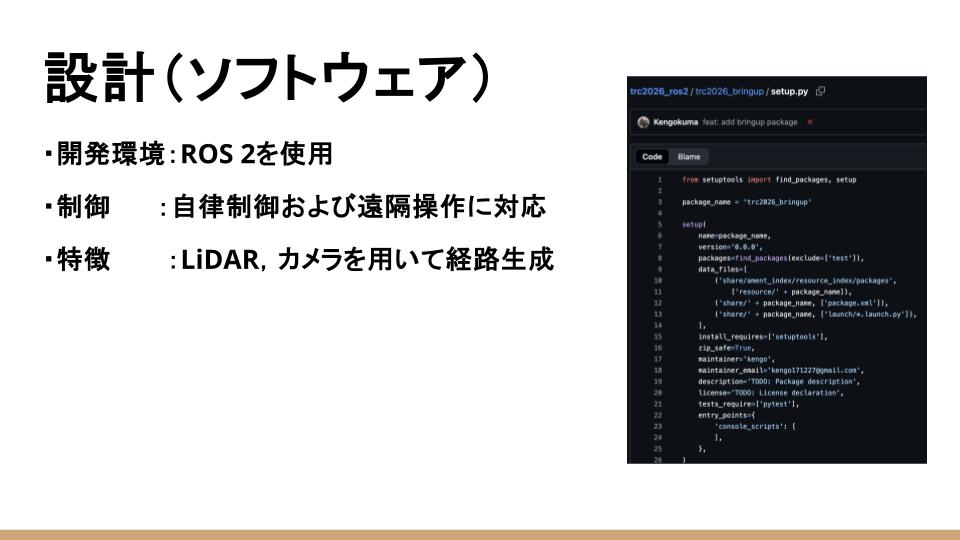Click the red failed status X icon
The image size is (960, 540).
pyautogui.click(x=809, y=122)
